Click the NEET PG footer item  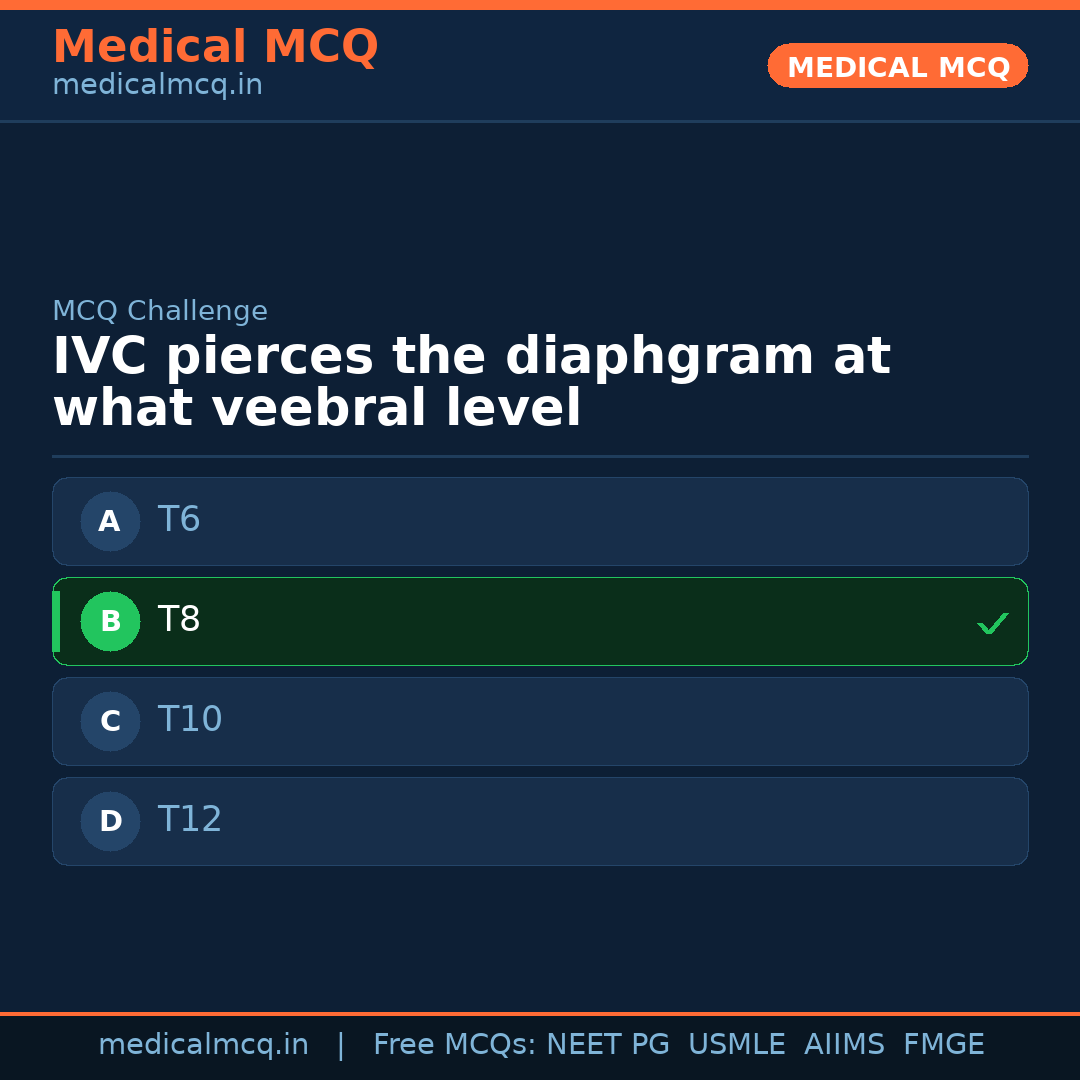pyautogui.click(x=607, y=1044)
